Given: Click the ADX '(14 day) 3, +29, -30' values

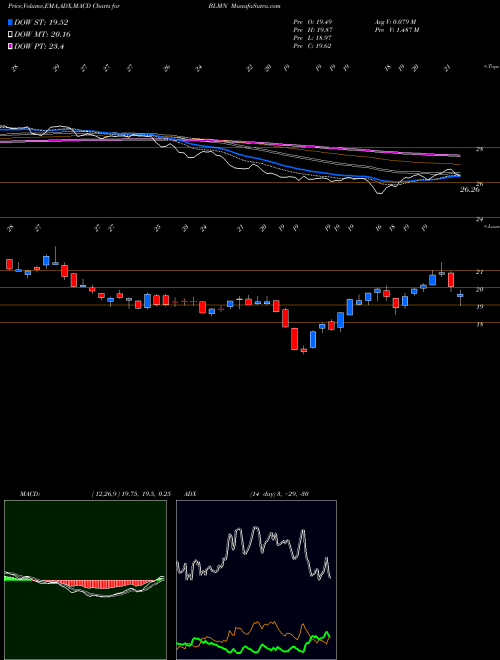Looking at the screenshot, I should pyautogui.click(x=279, y=494).
